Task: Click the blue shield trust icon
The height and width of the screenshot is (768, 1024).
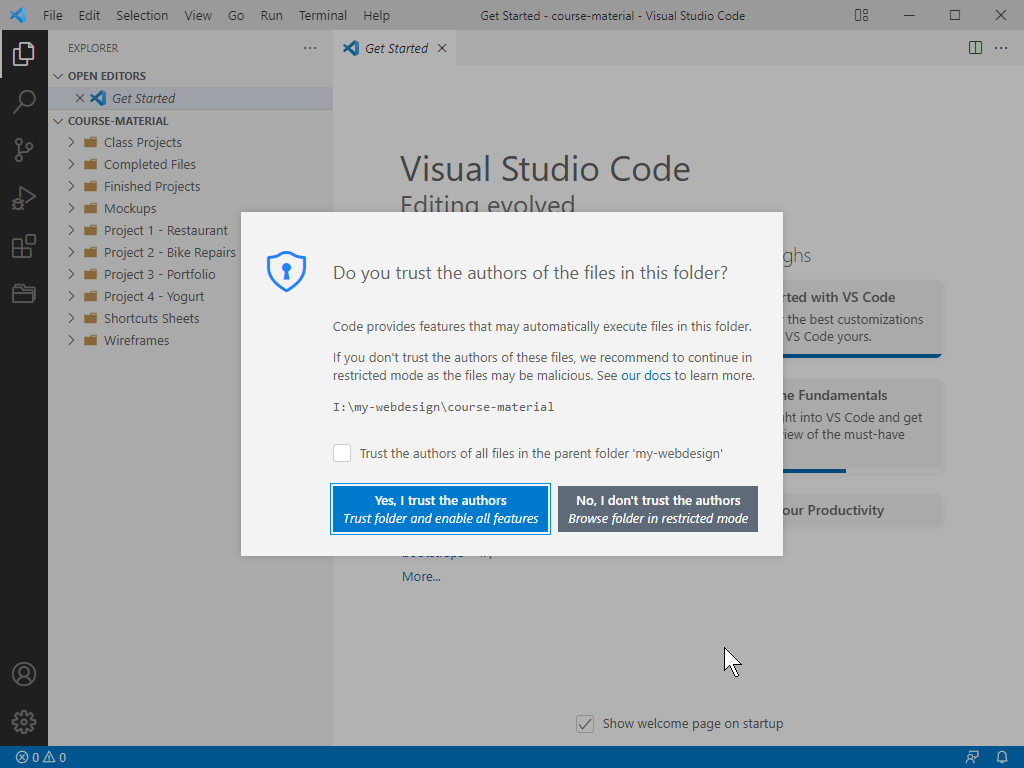Action: coord(286,271)
